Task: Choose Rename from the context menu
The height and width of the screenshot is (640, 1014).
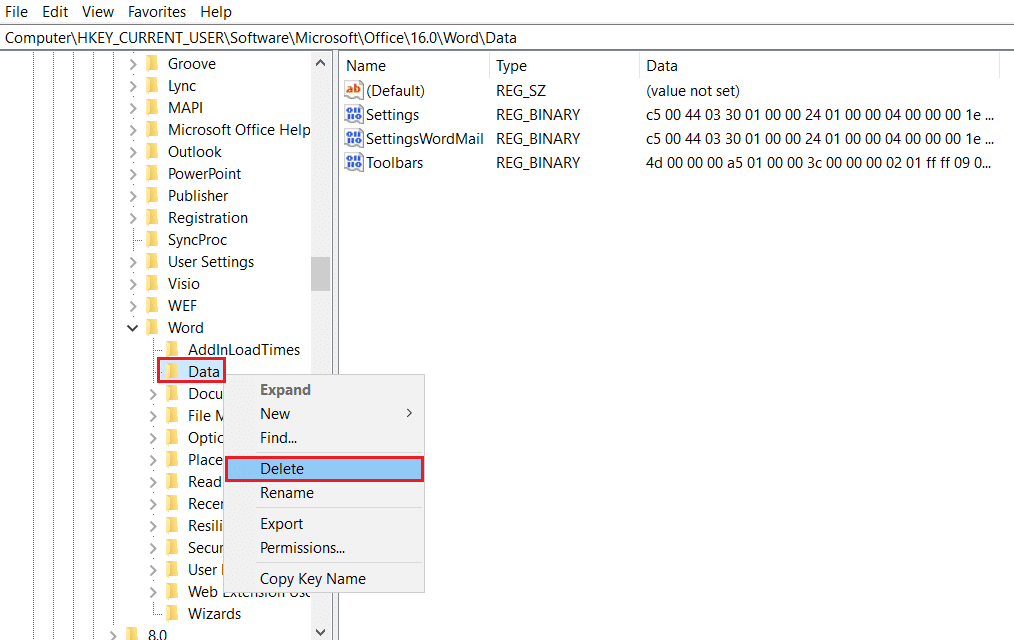Action: [325, 493]
